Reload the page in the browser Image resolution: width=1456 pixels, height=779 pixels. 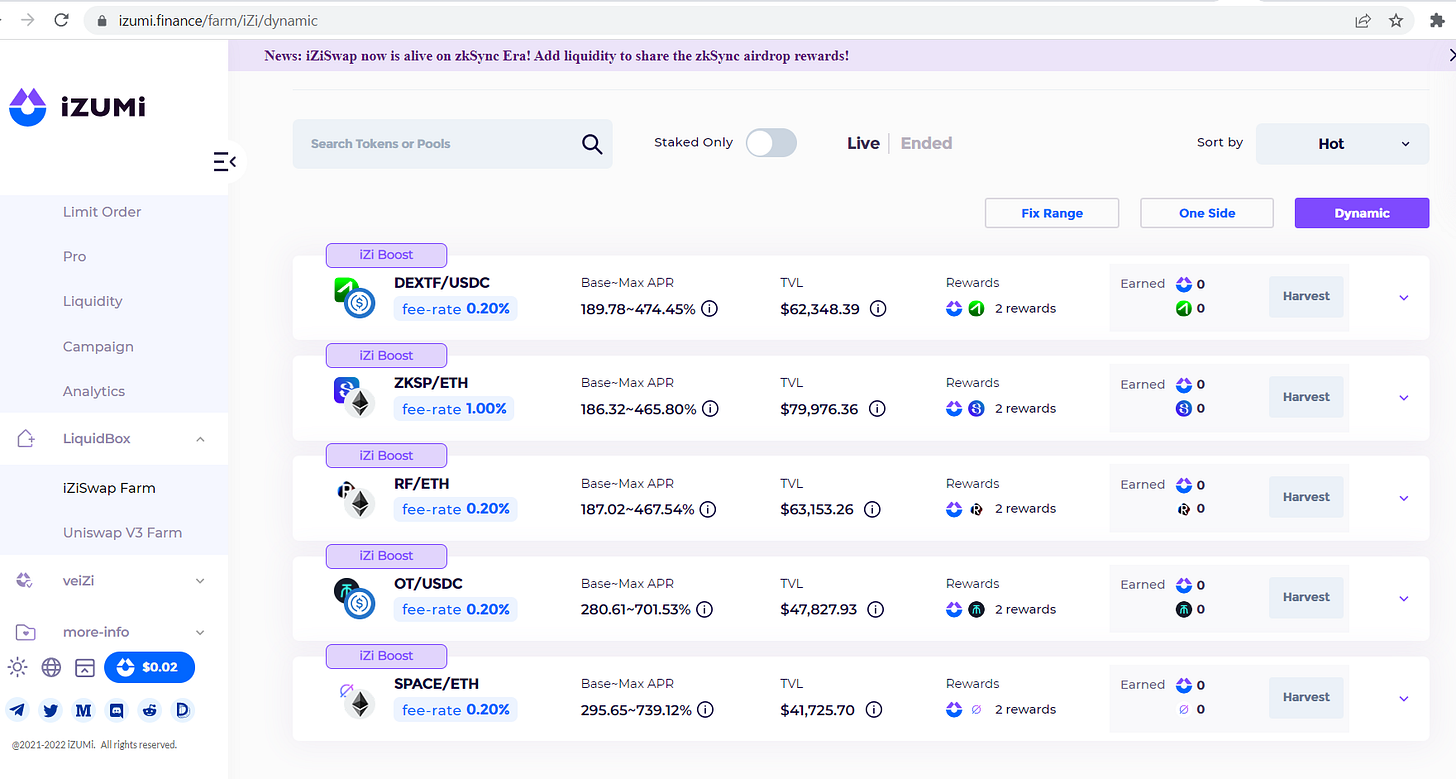coord(61,20)
